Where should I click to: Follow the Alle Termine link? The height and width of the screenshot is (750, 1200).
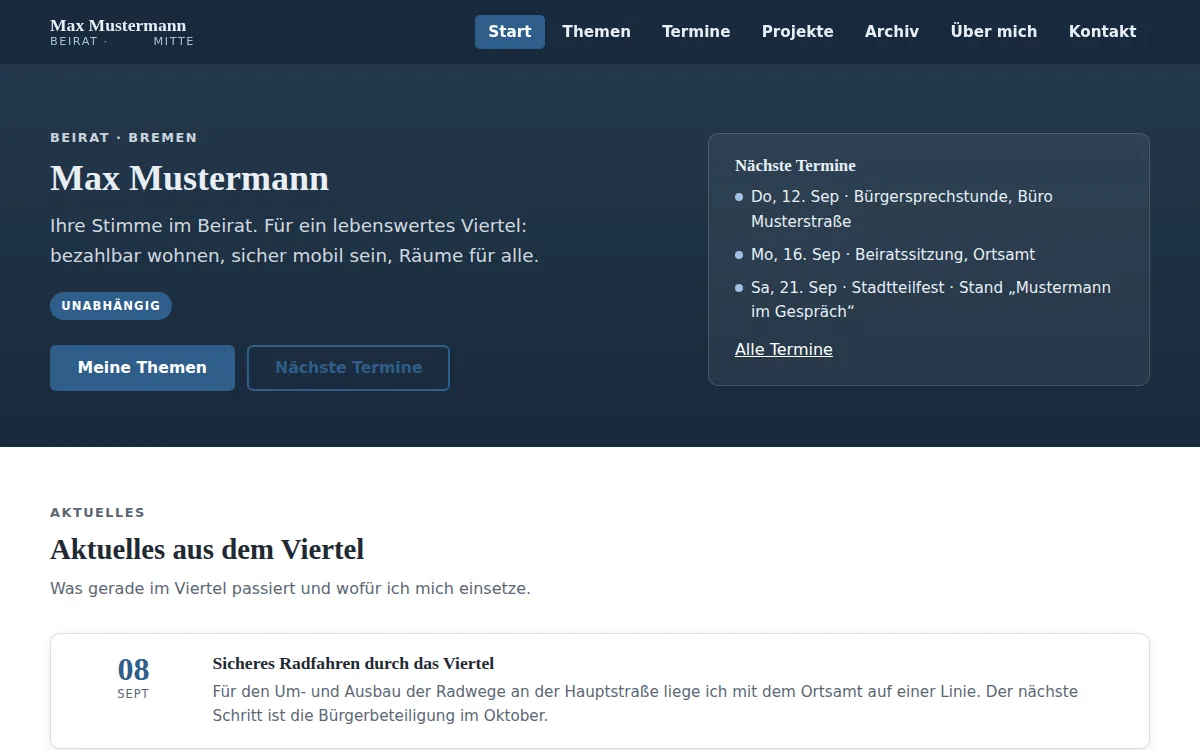783,350
